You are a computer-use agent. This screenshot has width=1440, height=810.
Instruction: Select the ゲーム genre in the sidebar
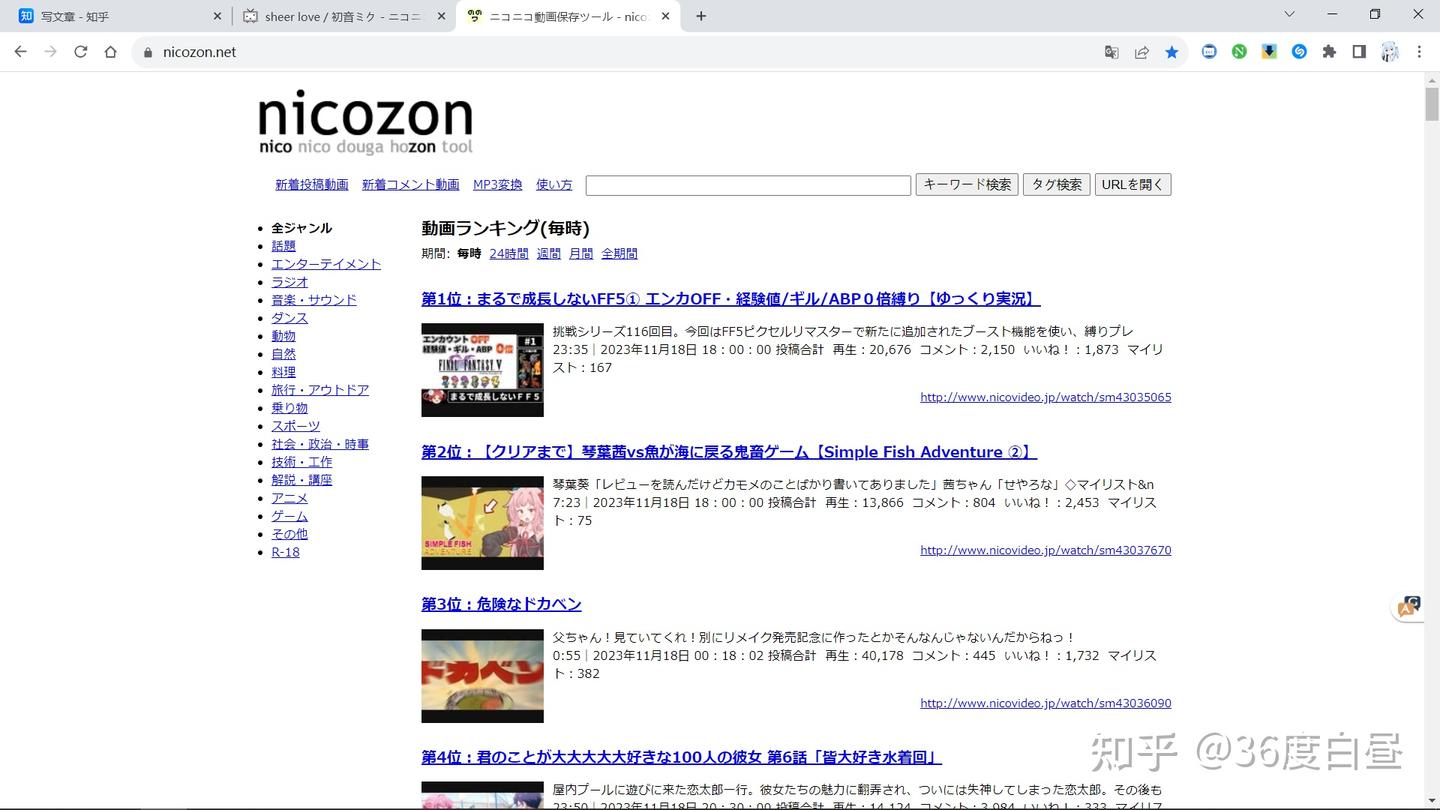pyautogui.click(x=288, y=516)
